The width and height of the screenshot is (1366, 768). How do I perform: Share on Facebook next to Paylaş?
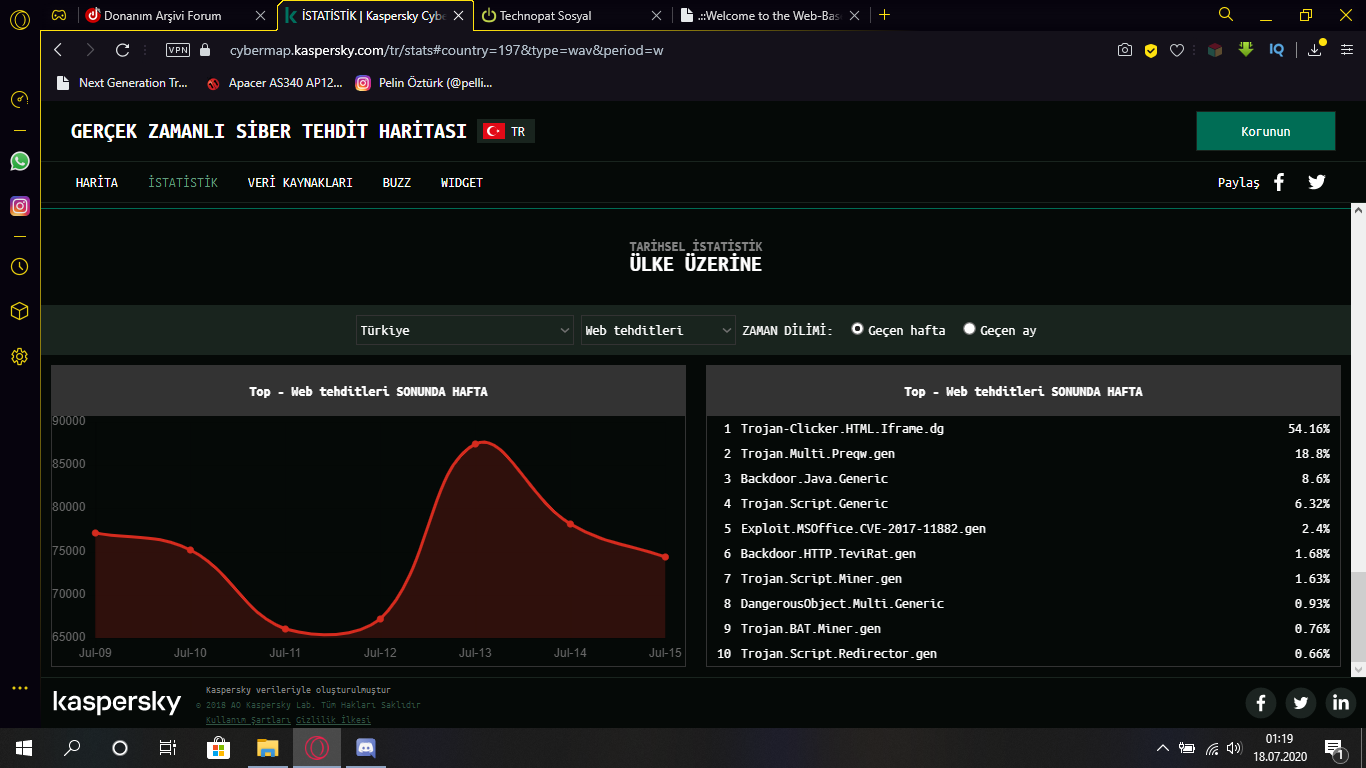(1279, 182)
